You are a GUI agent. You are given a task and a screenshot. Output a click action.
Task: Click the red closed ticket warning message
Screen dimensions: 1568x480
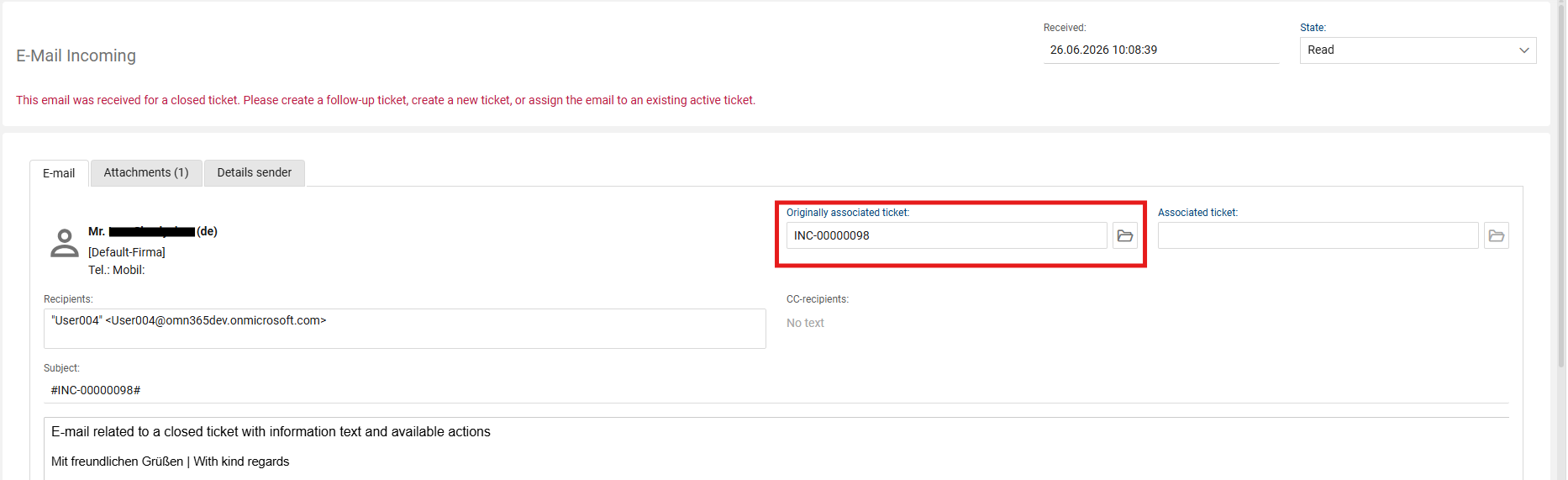386,100
